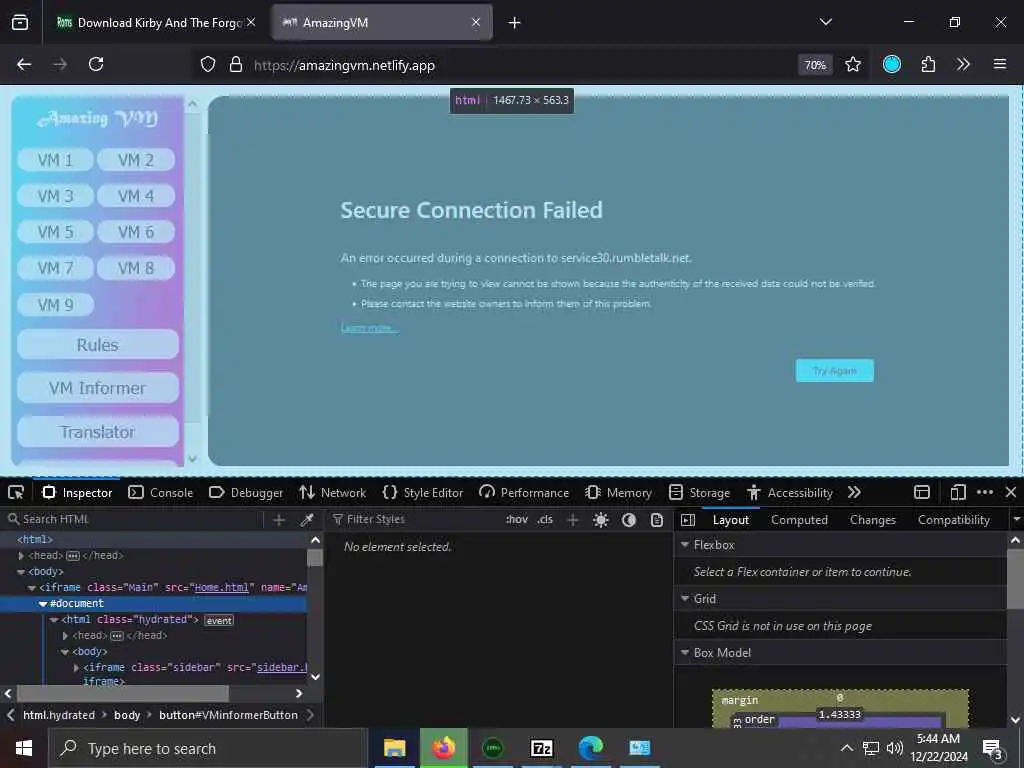The image size is (1024, 768).
Task: Open the Firefox account avatar
Action: tap(891, 65)
